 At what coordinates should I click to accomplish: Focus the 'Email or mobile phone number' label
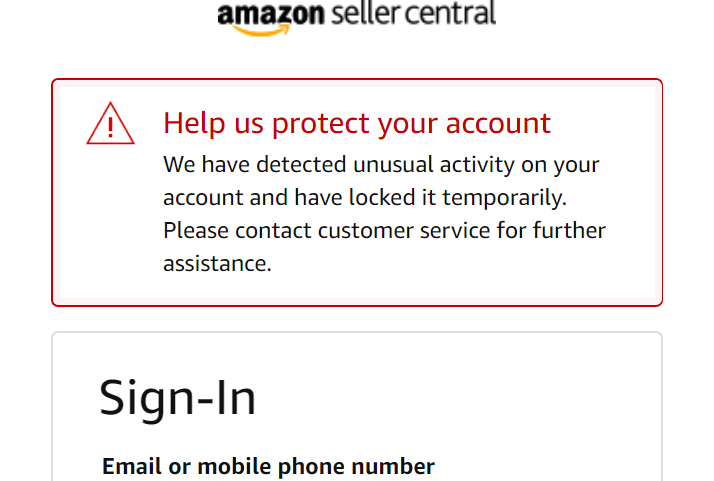tap(268, 466)
